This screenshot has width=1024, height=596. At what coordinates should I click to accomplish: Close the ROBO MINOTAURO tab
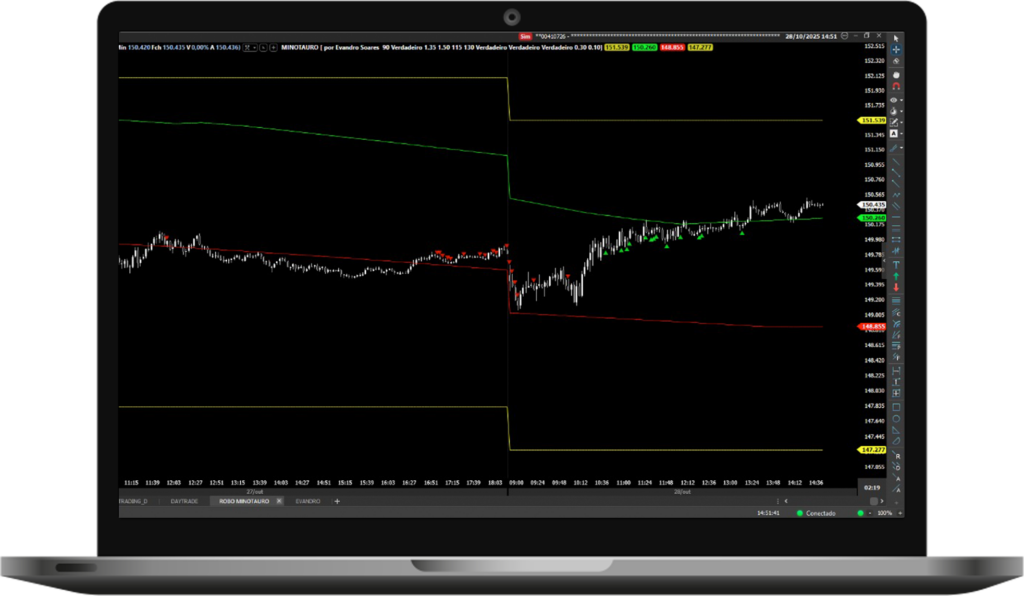pos(279,500)
